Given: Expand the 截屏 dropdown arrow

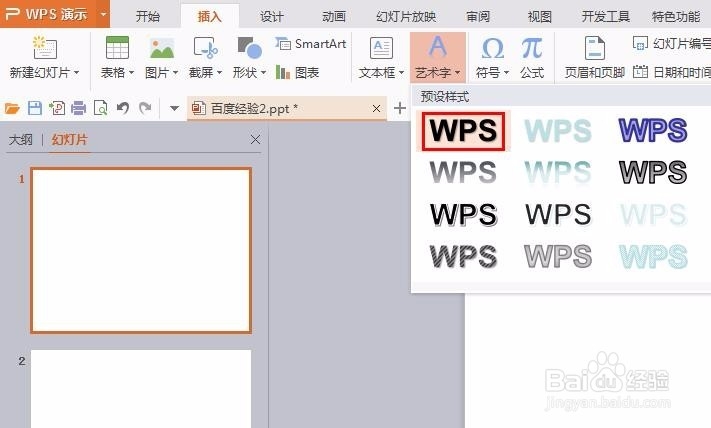Looking at the screenshot, I should [x=219, y=73].
